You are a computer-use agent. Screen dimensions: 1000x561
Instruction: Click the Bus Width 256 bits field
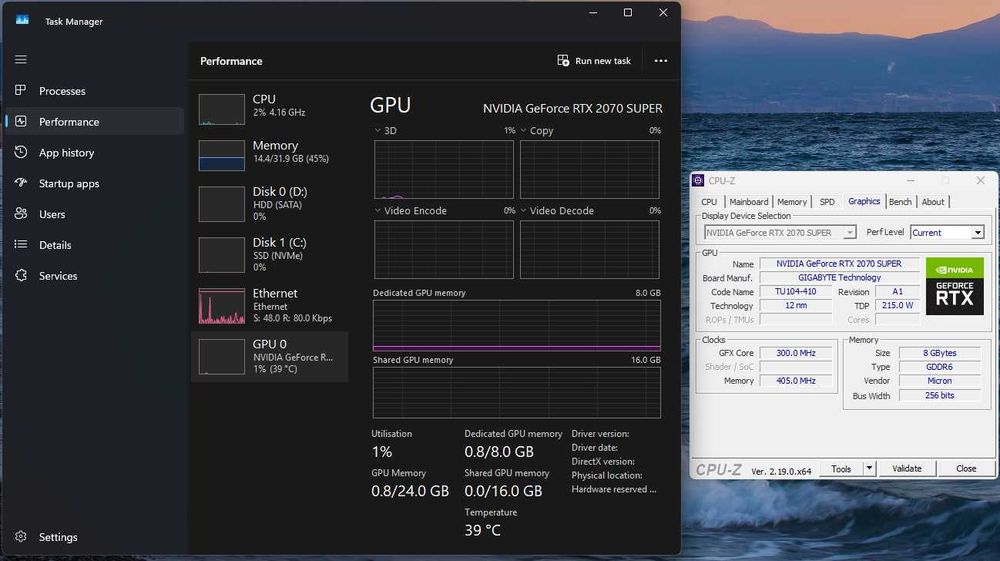939,396
